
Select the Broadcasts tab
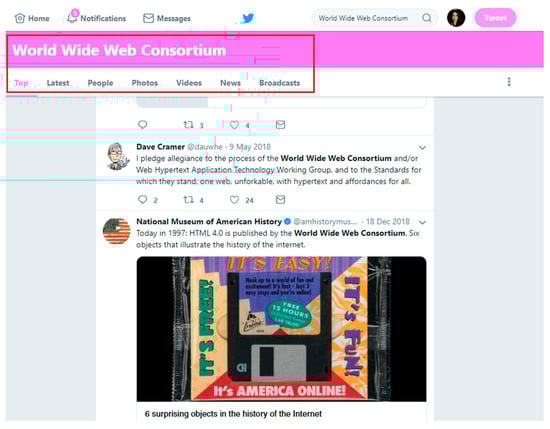point(280,83)
